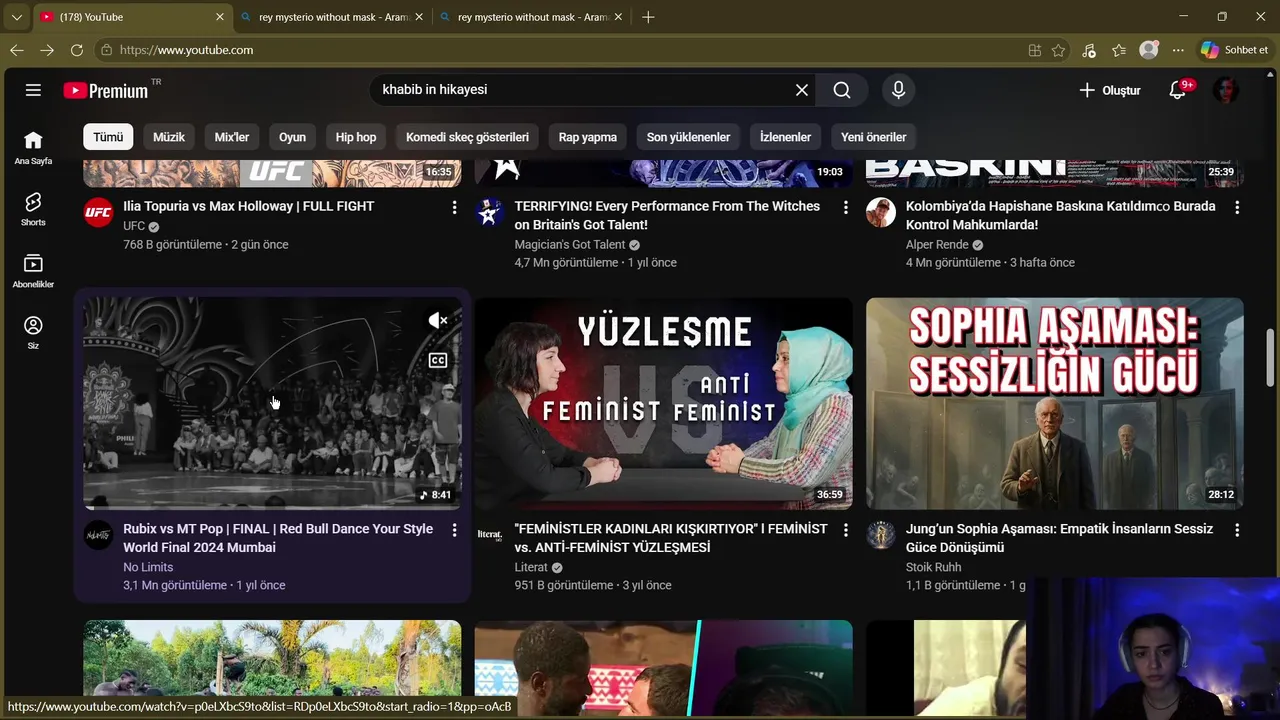This screenshot has height=720, width=1280.
Task: Select the Son yüklenenler chip
Action: tap(688, 137)
